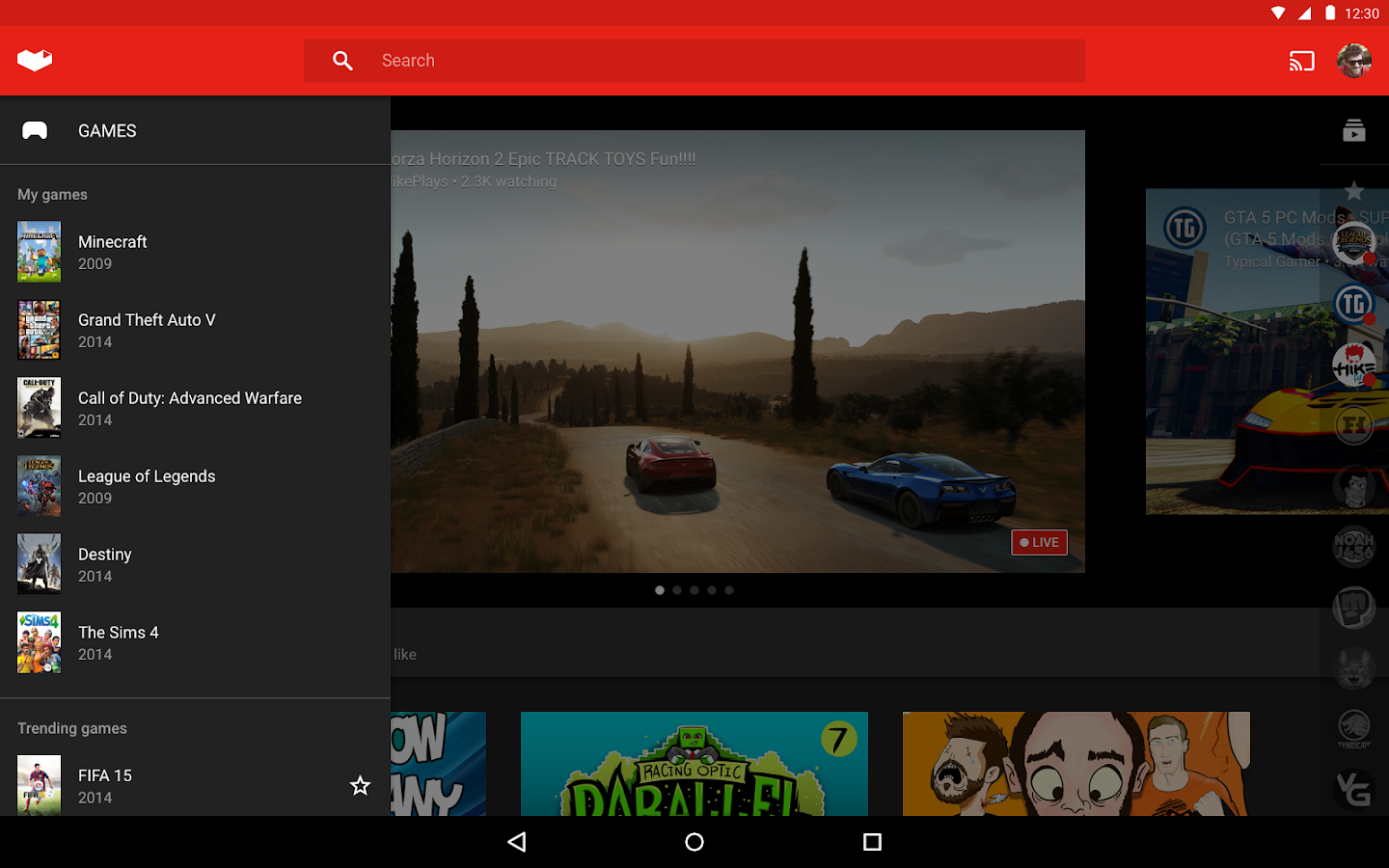The width and height of the screenshot is (1389, 868).
Task: Tap the red LIVE badge
Action: coord(1039,542)
